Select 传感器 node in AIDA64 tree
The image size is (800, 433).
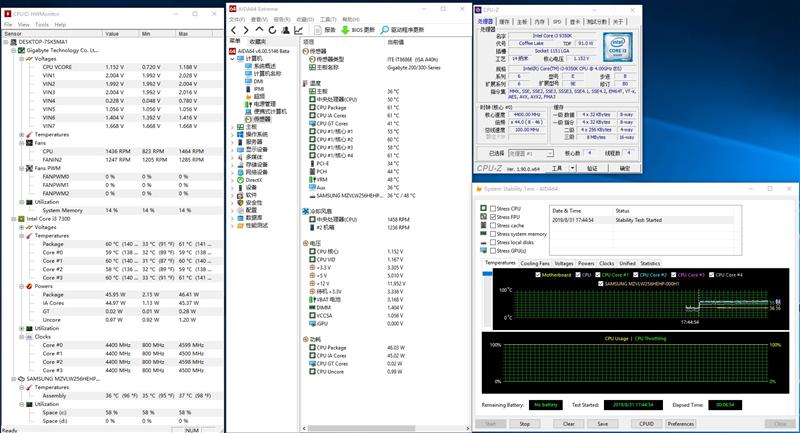[x=262, y=119]
